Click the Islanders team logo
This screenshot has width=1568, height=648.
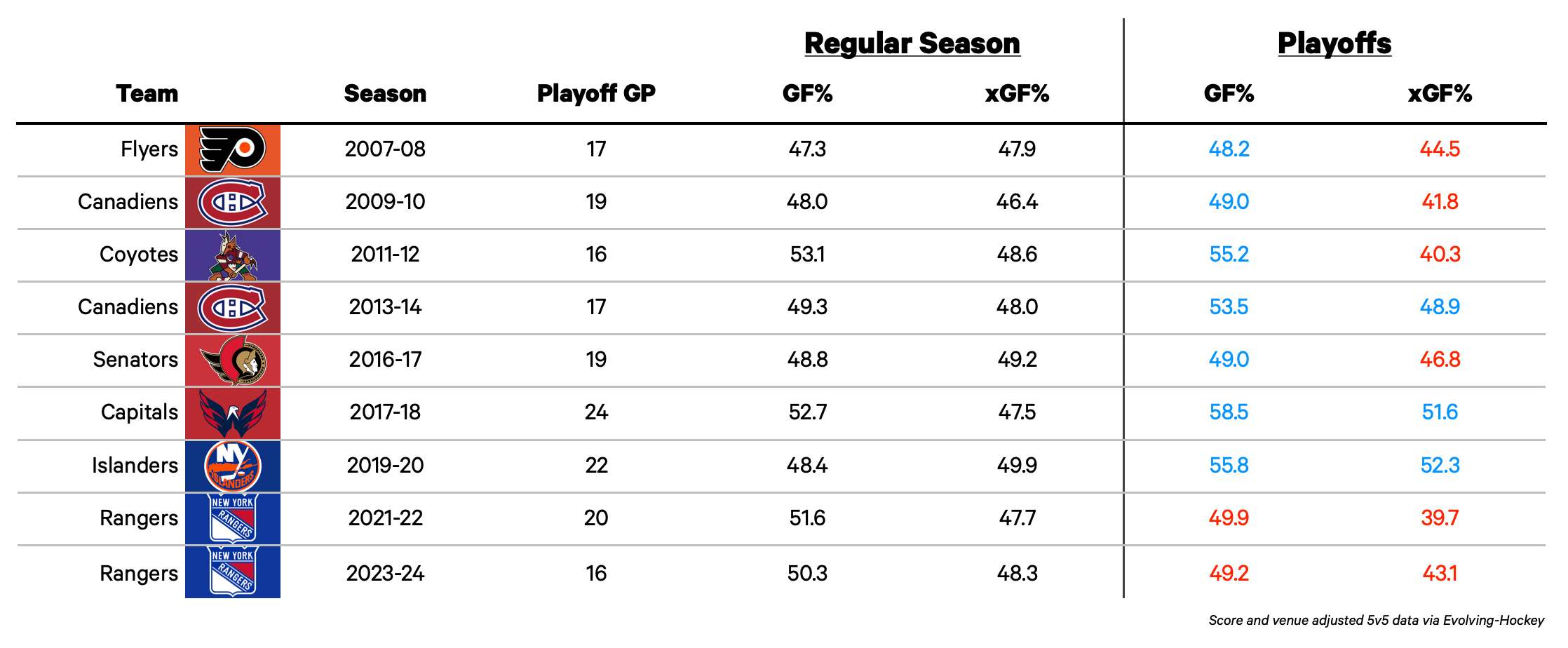click(233, 466)
